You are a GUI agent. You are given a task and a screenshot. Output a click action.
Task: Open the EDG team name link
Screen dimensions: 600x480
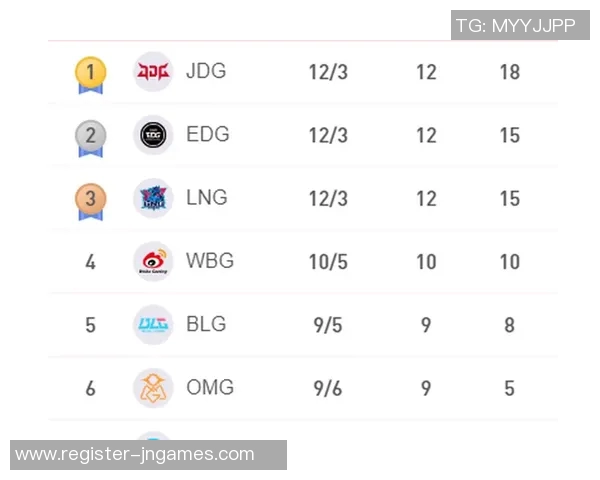207,135
